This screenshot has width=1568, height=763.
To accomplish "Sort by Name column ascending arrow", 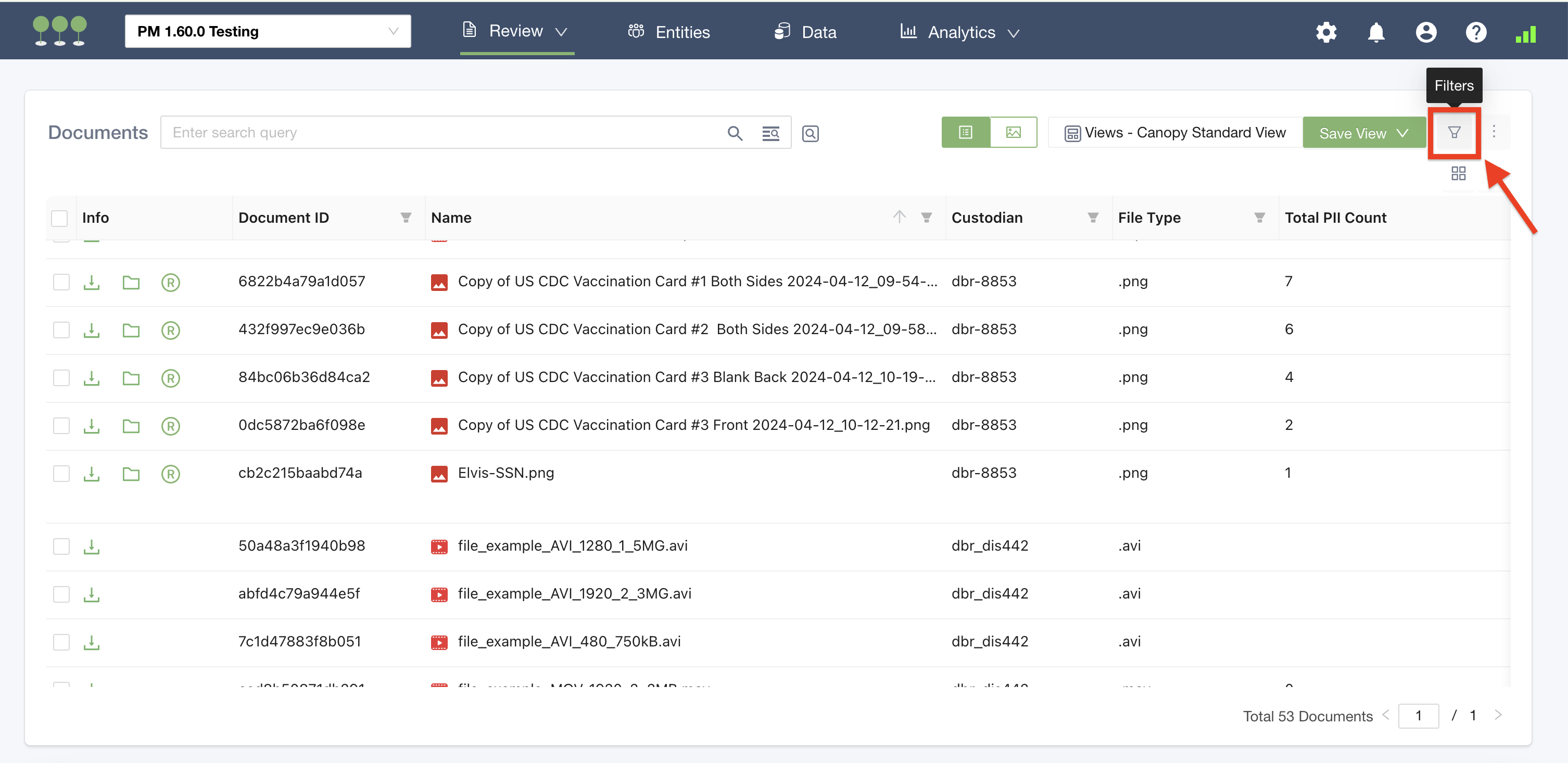I will pos(899,217).
